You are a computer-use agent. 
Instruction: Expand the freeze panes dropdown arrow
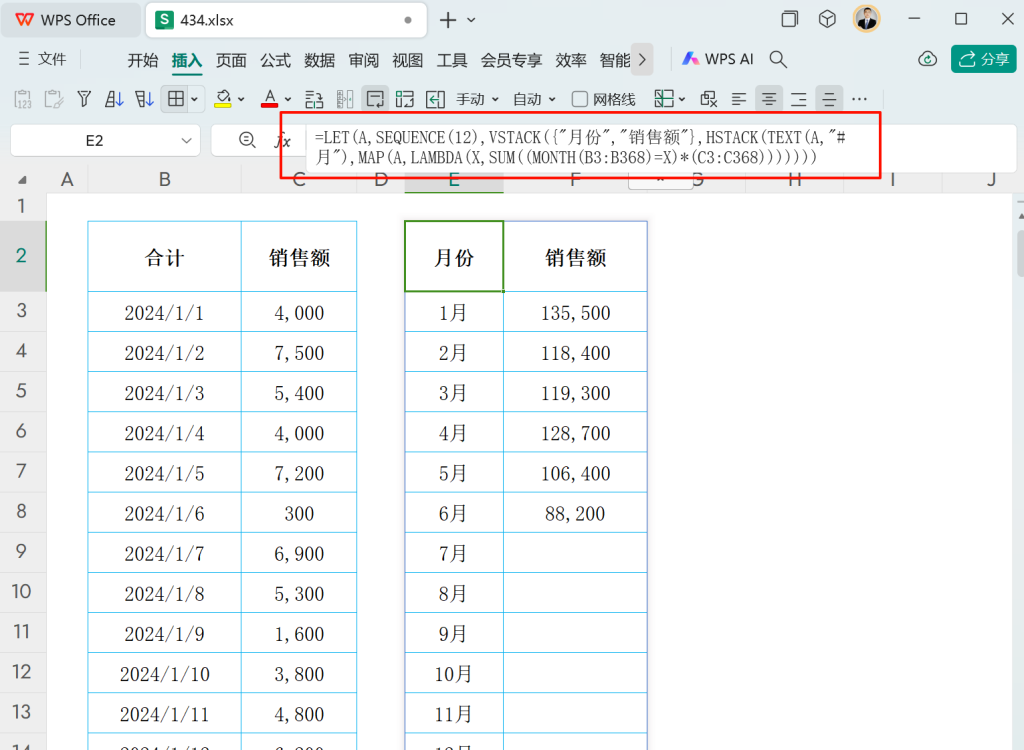click(682, 99)
